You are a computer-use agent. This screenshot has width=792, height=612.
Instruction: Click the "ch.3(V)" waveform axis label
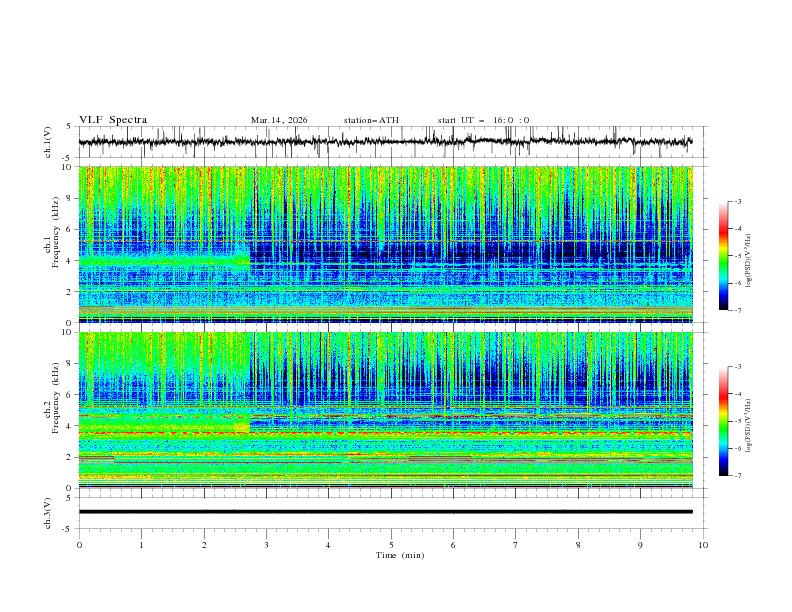click(48, 513)
